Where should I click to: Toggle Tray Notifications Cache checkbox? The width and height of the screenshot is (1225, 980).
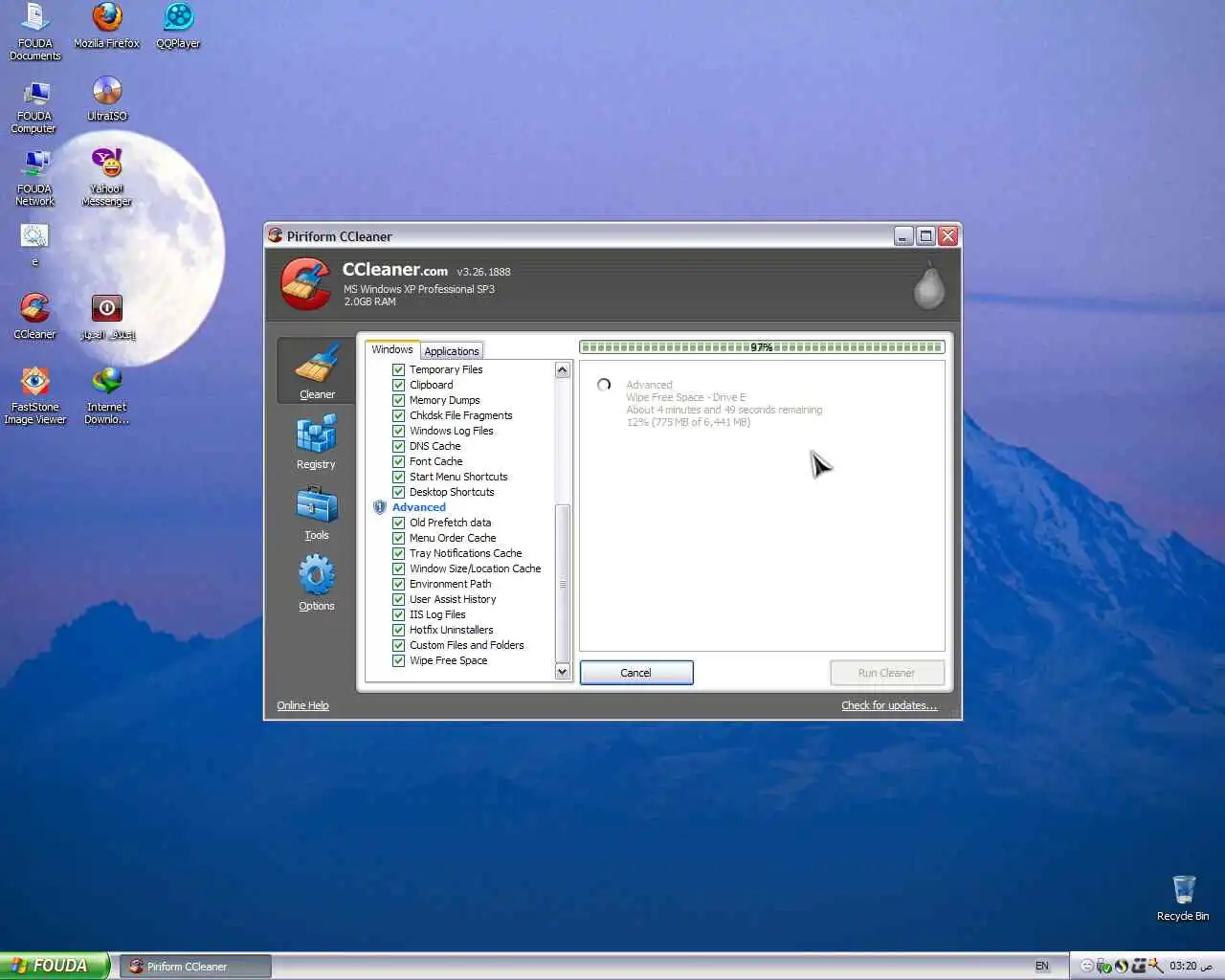pos(398,553)
